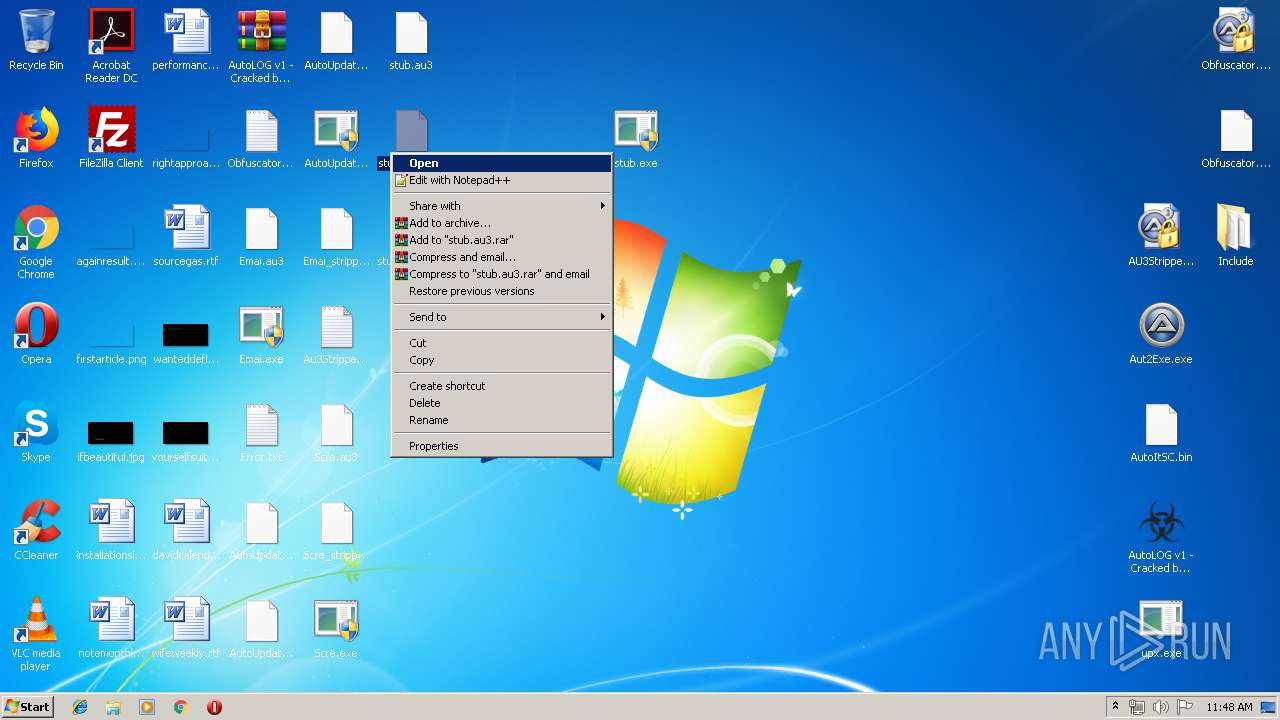Select the Emai.au3 file icon

click(261, 236)
